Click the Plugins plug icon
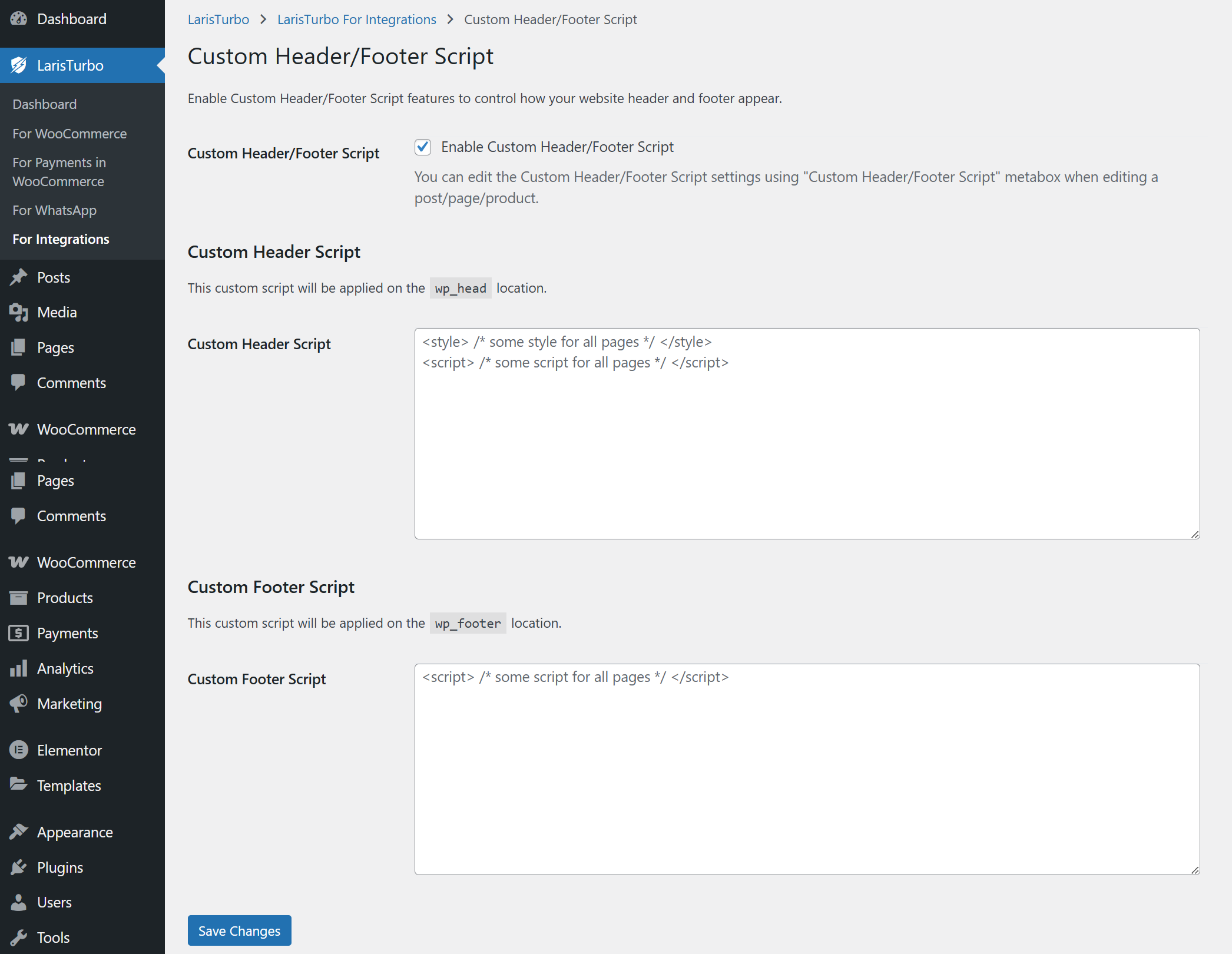This screenshot has height=954, width=1232. click(x=19, y=867)
